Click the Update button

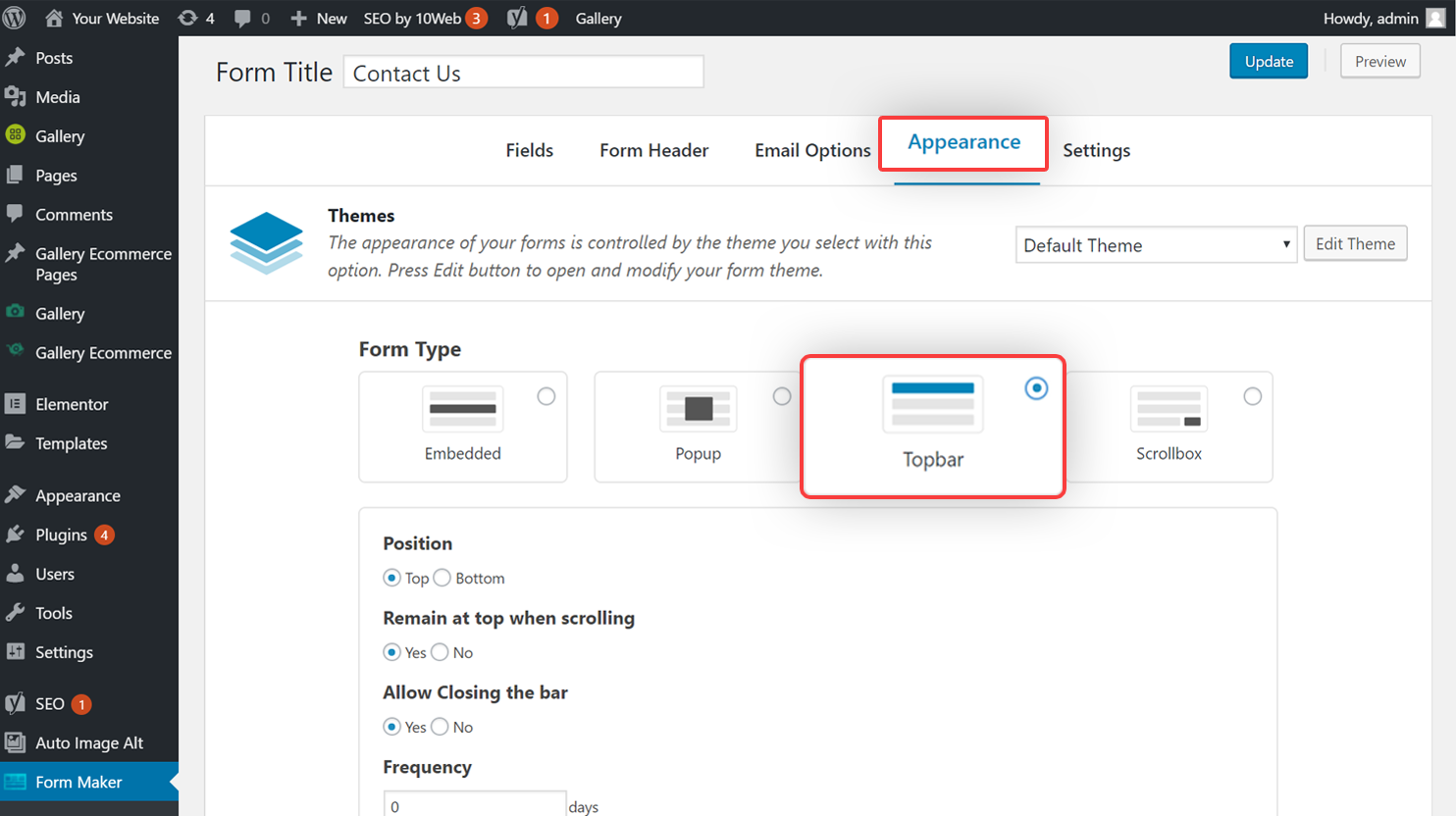click(x=1269, y=61)
